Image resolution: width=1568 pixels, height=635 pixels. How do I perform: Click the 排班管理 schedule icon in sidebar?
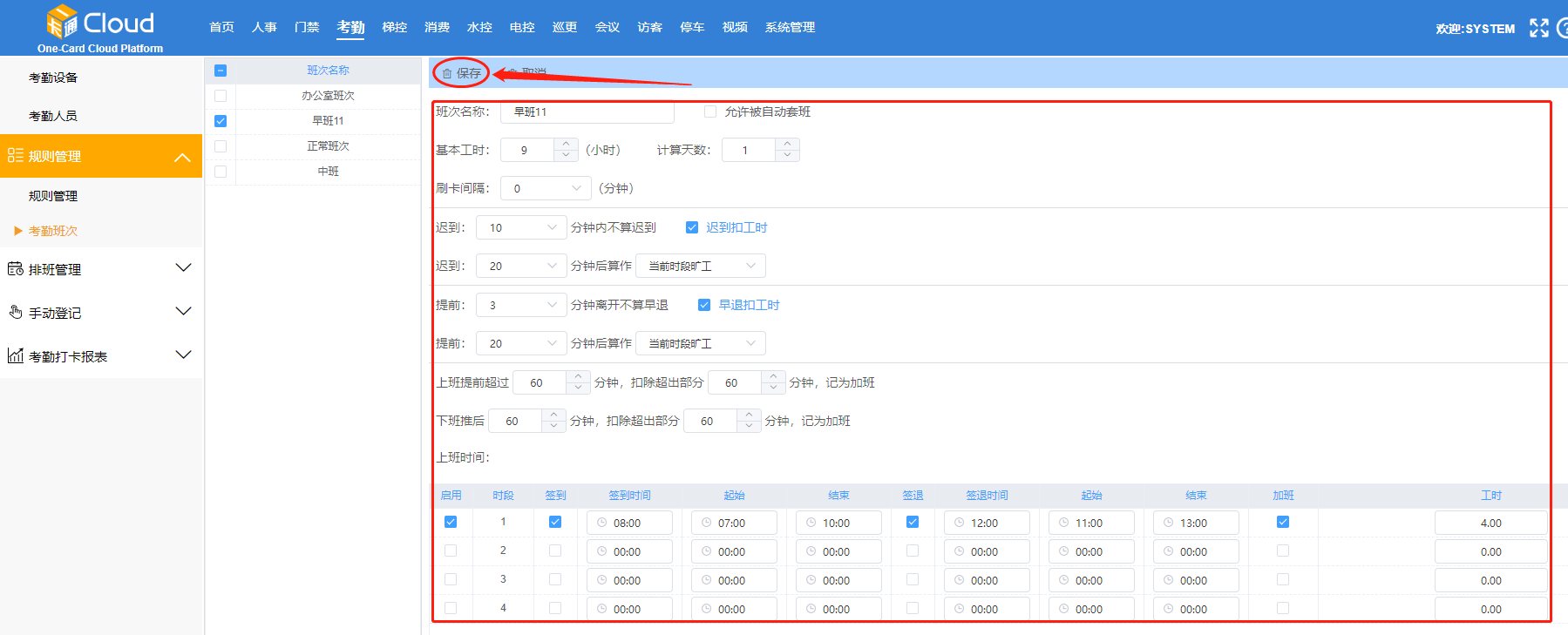(15, 269)
